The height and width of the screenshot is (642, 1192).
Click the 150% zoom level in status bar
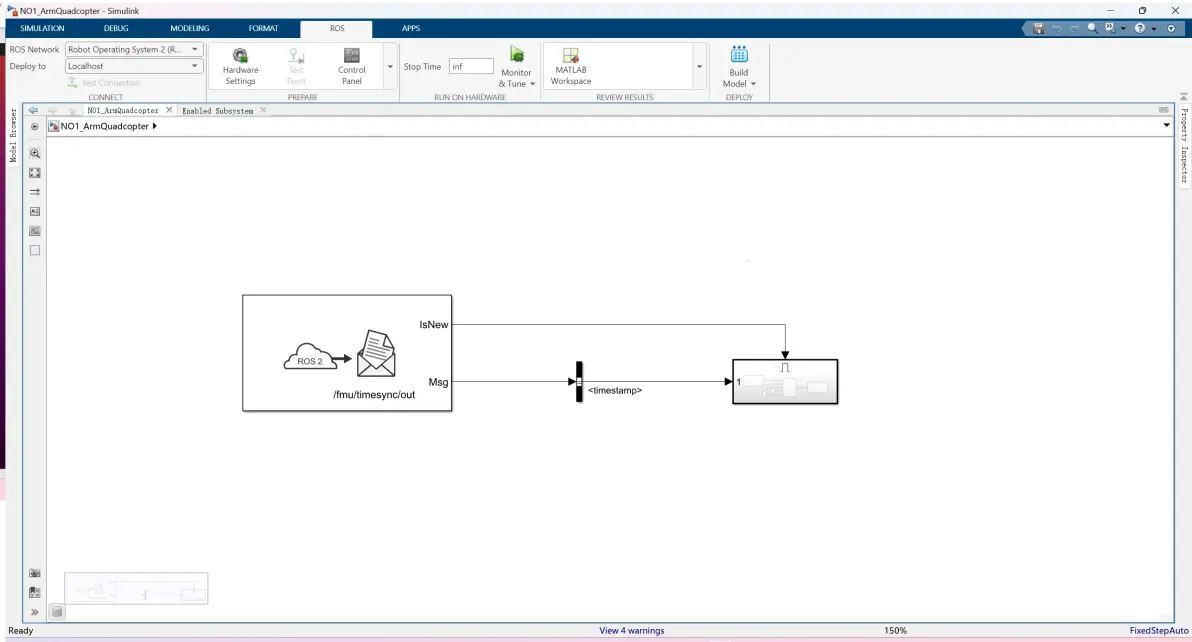(x=895, y=631)
